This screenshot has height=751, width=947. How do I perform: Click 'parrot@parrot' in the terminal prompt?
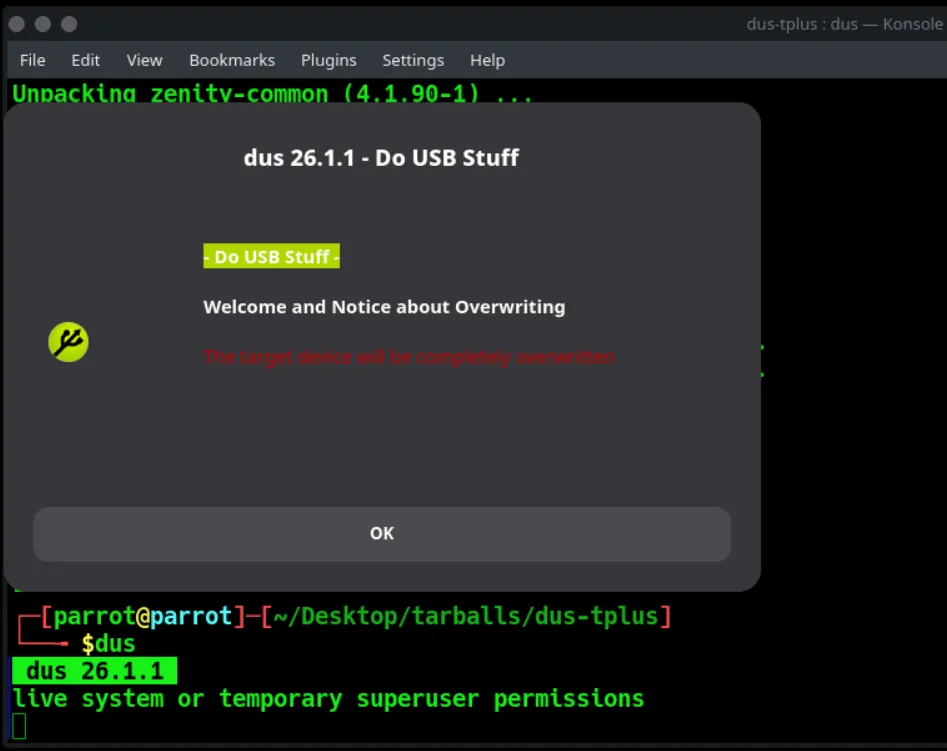tap(143, 616)
